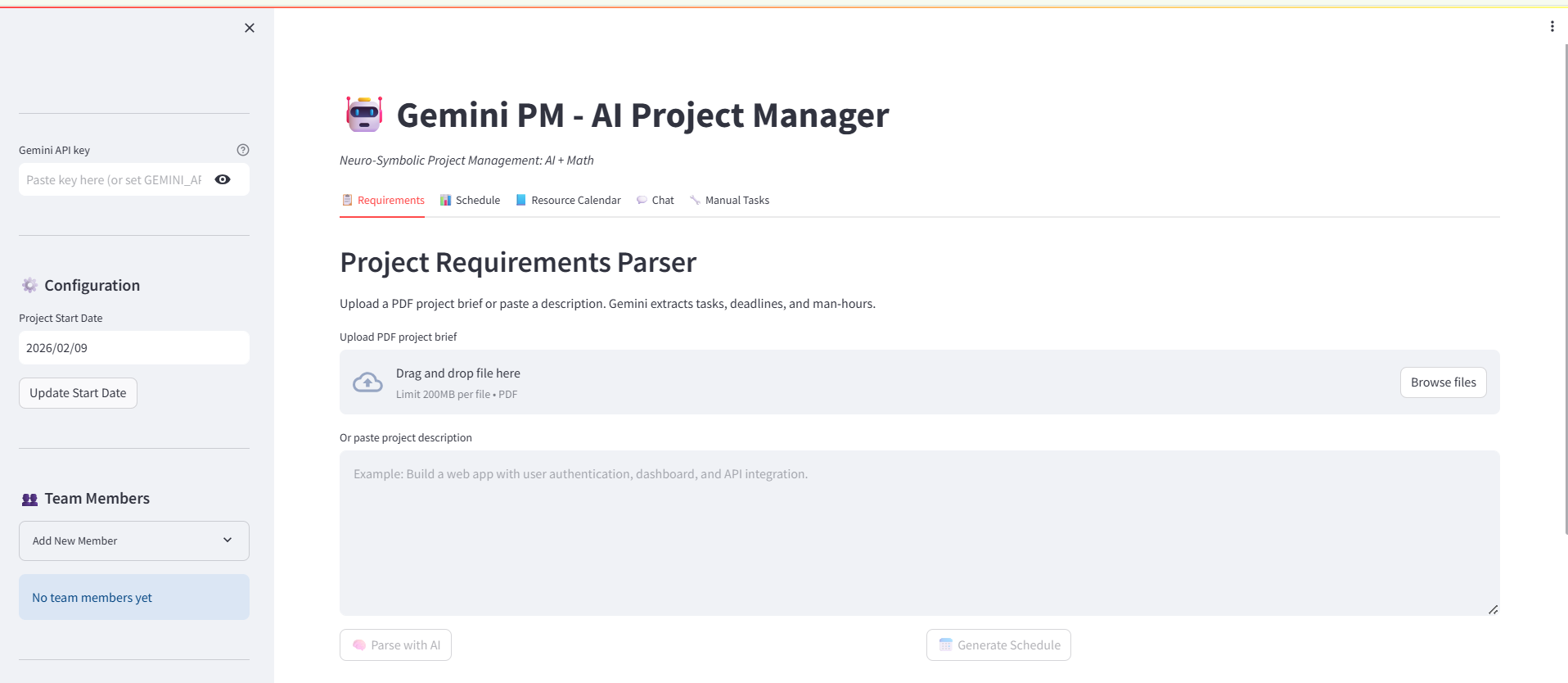This screenshot has width=1568, height=683.
Task: Open the three-dot main menu
Action: (1552, 26)
